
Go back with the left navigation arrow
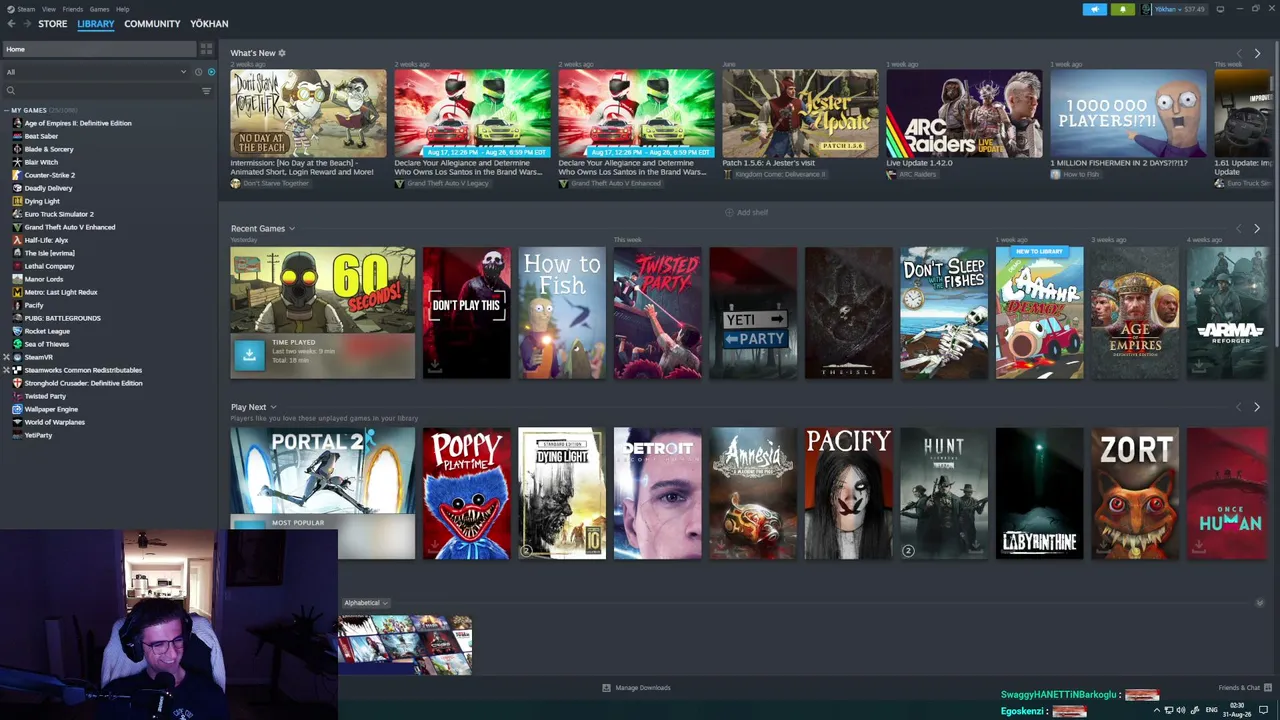pyautogui.click(x=11, y=24)
